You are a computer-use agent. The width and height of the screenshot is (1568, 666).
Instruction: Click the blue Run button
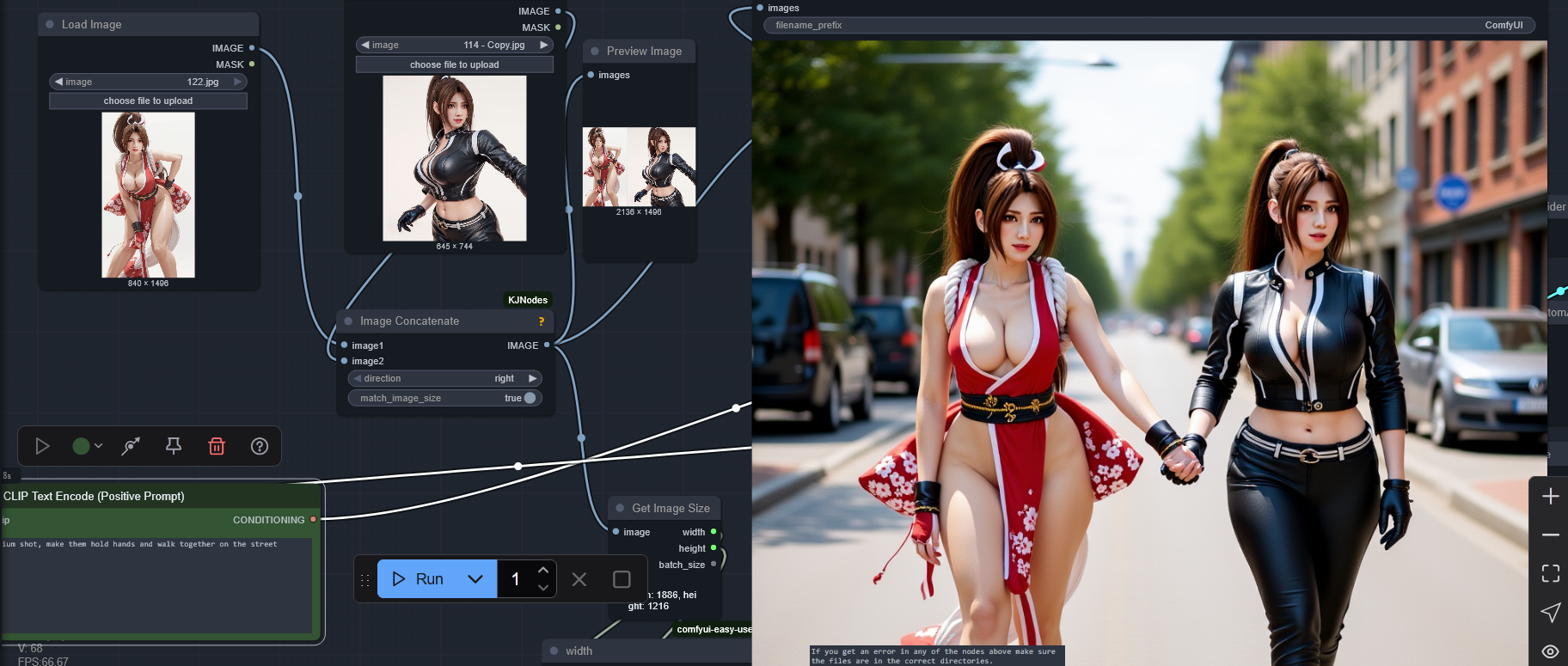417,579
